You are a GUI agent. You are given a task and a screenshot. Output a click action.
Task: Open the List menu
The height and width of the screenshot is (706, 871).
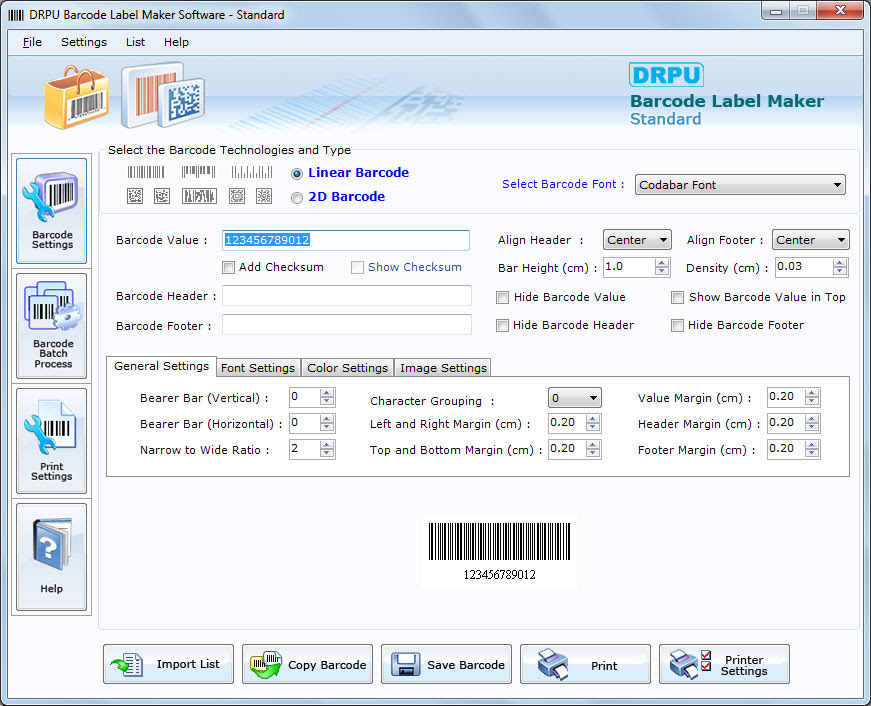pyautogui.click(x=135, y=42)
